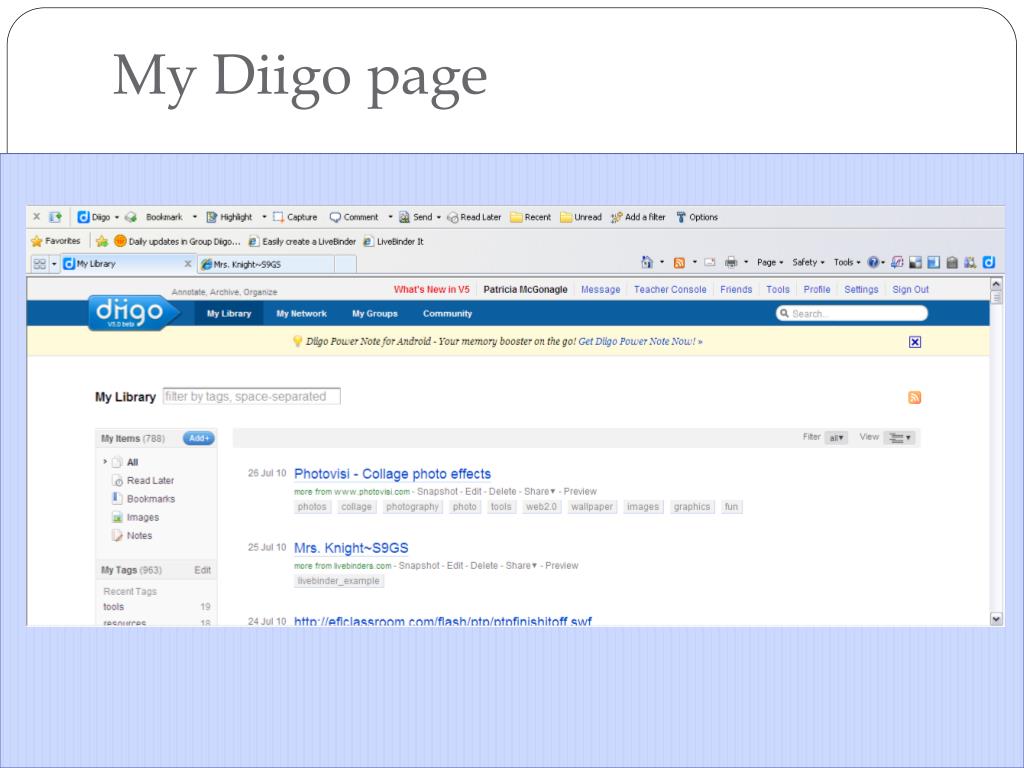1024x768 pixels.
Task: Click the Patricia McGonagle user name
Action: 525,289
